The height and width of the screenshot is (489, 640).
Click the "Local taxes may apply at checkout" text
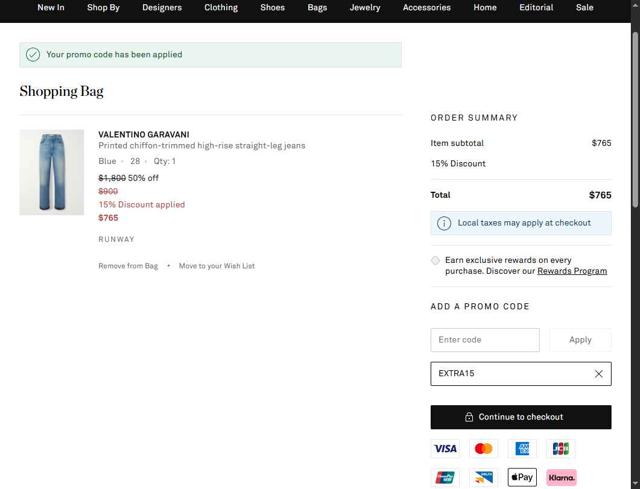(524, 223)
